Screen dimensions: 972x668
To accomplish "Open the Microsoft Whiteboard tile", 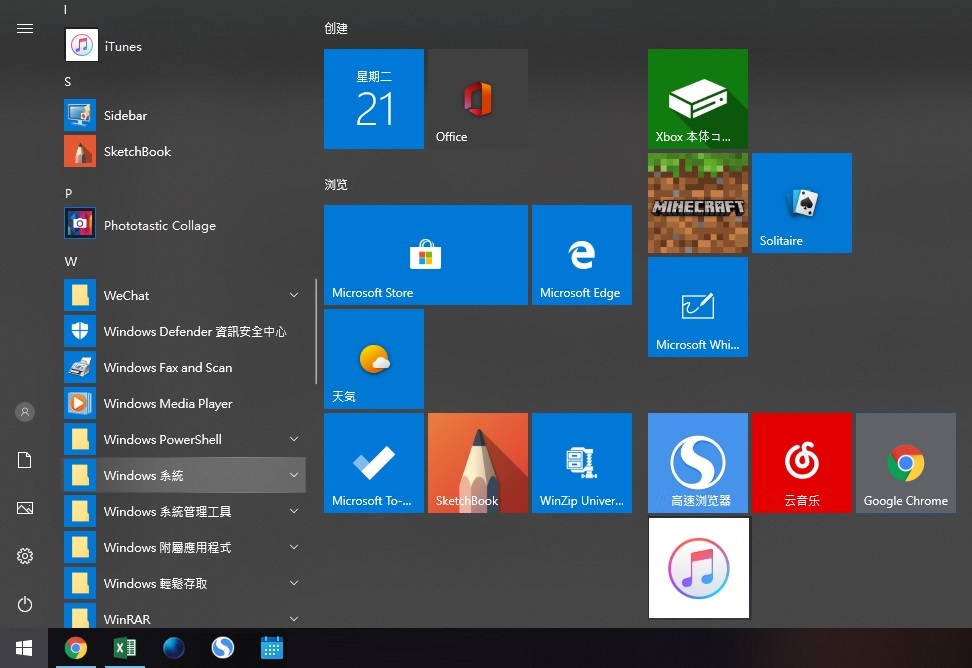I will [698, 306].
